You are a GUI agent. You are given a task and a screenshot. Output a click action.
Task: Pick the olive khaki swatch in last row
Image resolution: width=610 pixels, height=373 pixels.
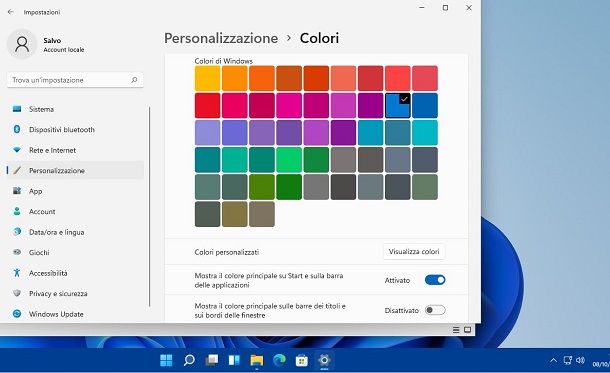235,214
